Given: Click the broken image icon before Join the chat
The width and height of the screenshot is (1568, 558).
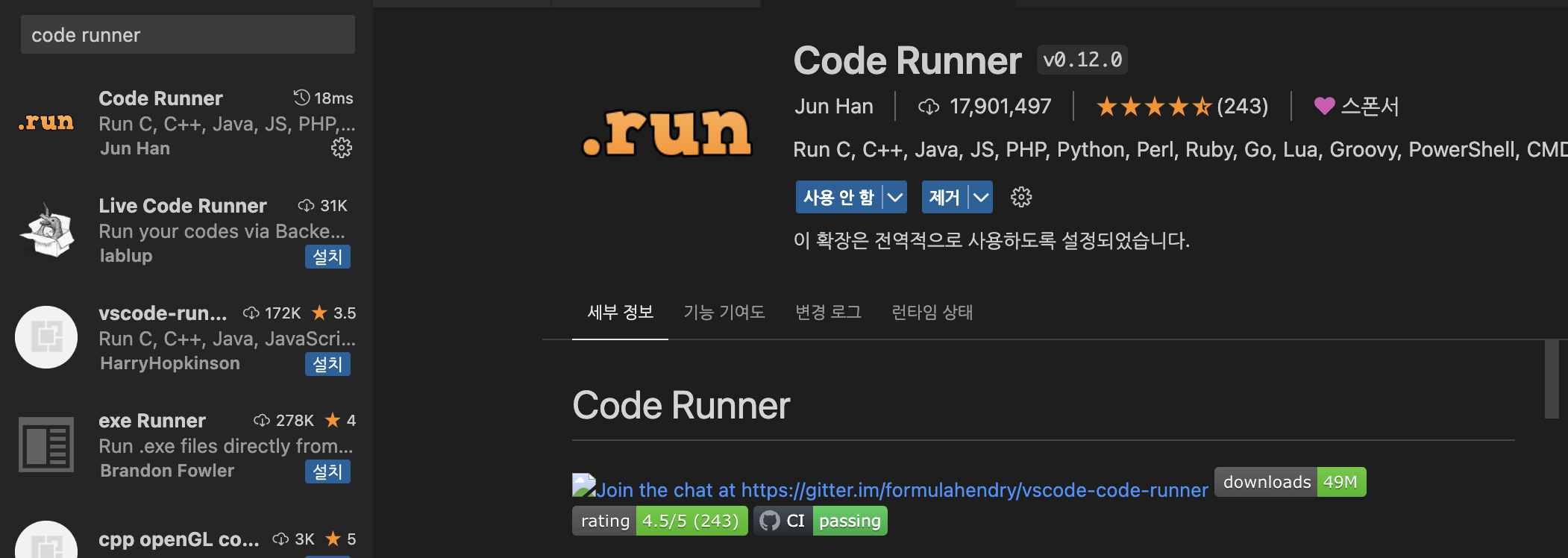Looking at the screenshot, I should click(584, 486).
